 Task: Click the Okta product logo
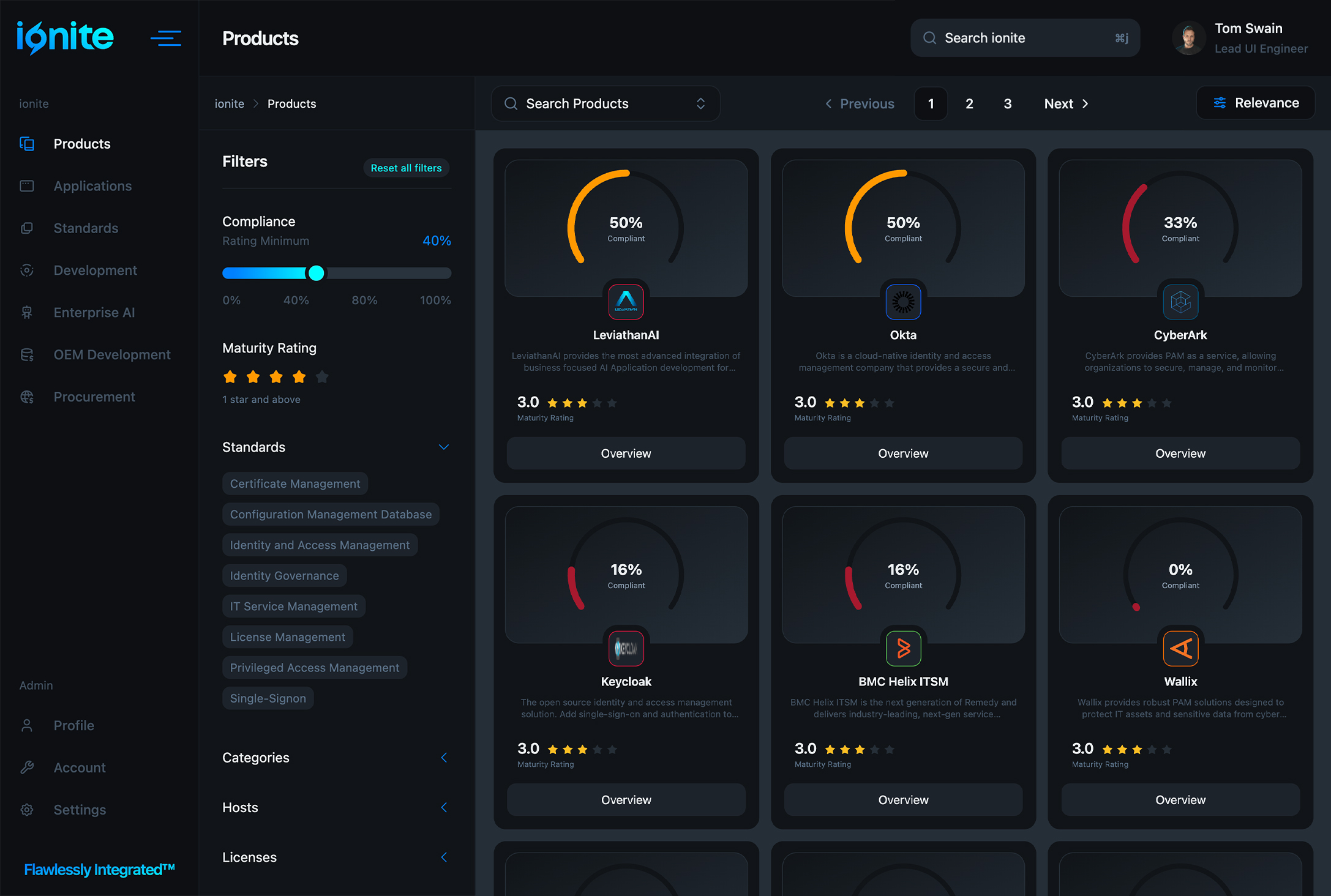(x=903, y=301)
